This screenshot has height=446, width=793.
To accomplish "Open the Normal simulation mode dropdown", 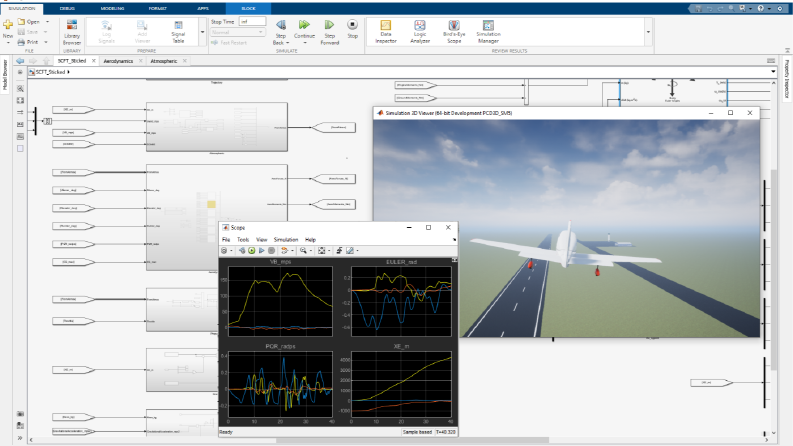I will click(x=238, y=32).
